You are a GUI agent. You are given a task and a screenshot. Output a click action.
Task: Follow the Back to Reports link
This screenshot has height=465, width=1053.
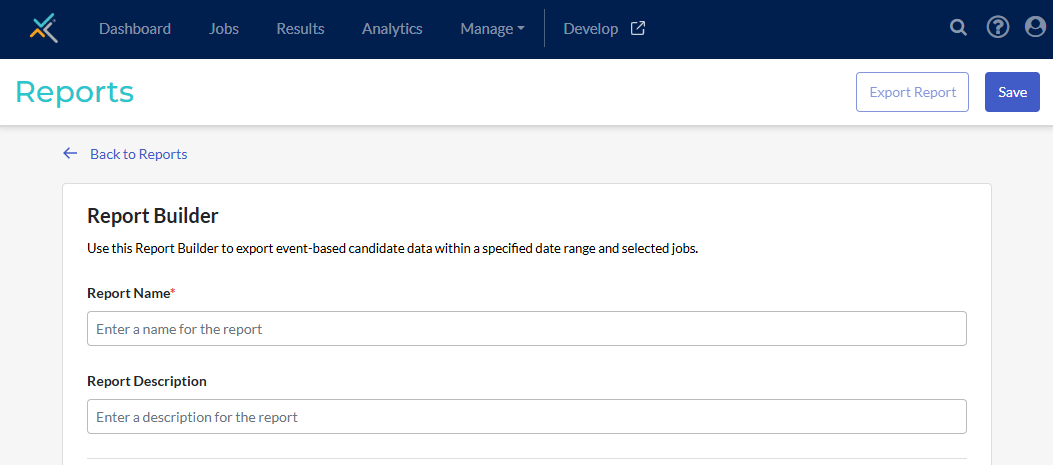click(x=138, y=154)
